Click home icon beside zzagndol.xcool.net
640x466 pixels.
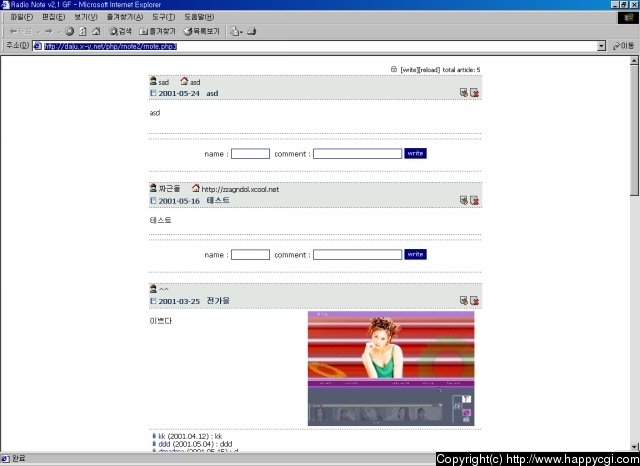(x=196, y=188)
